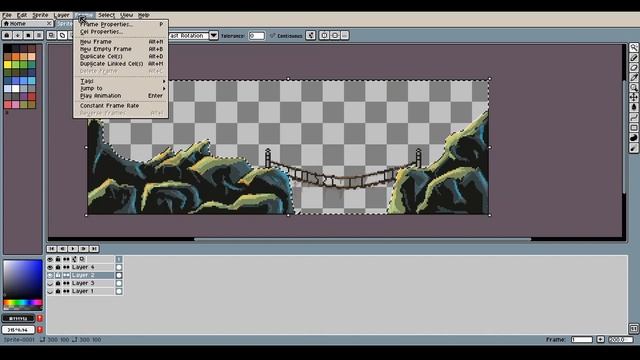
Task: Toggle lock on Layer 4
Action: [x=58, y=267]
